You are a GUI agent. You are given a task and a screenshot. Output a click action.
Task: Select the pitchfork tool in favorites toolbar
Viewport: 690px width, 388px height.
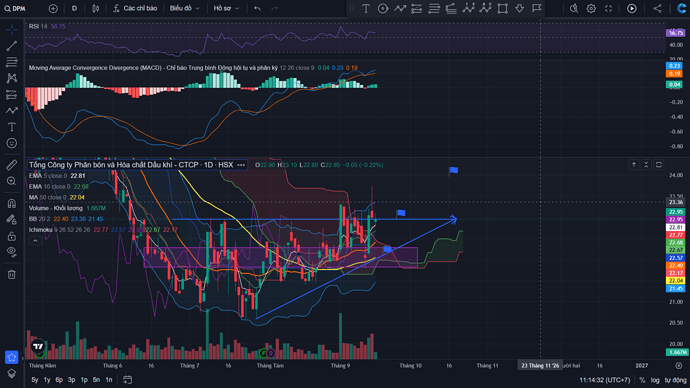(451, 8)
